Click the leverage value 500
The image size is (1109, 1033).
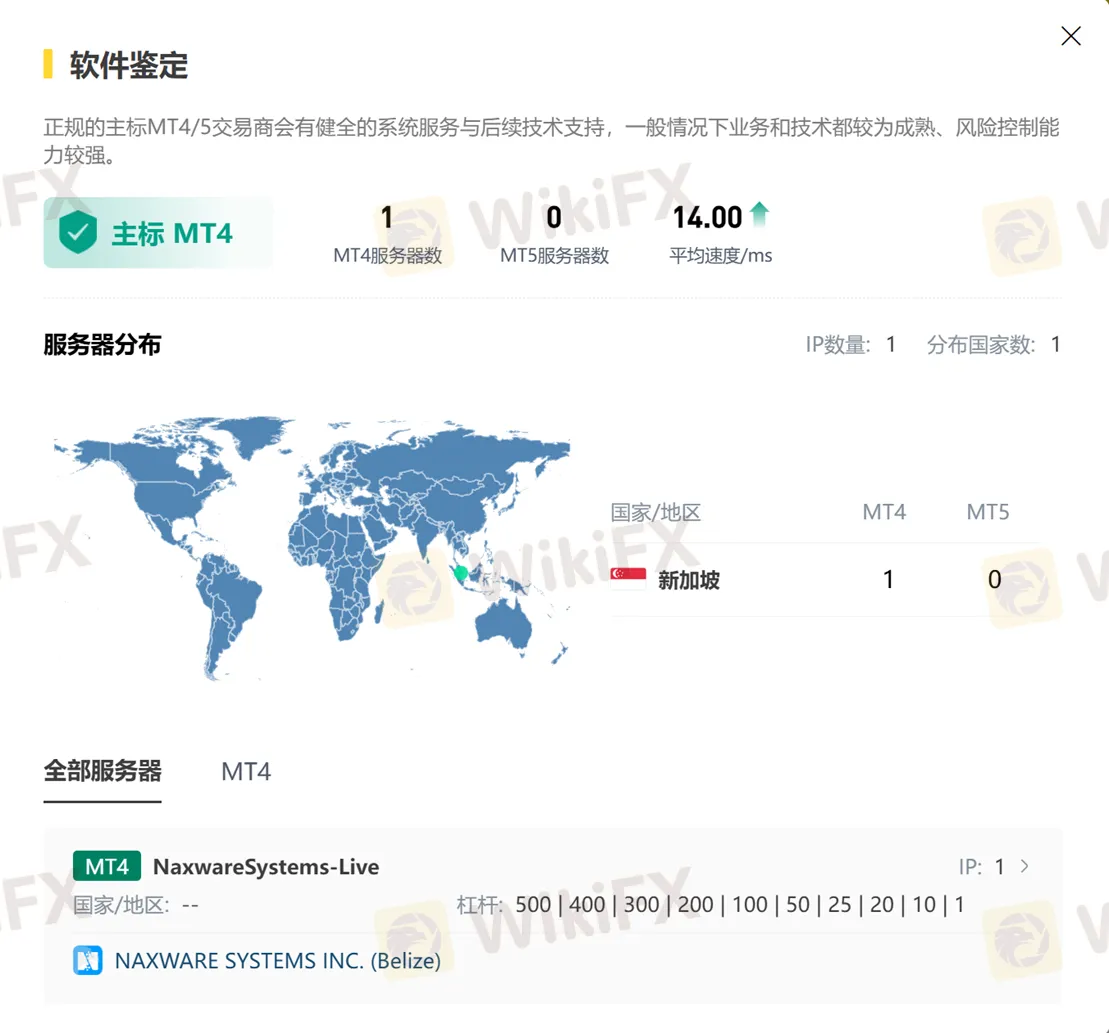pos(533,904)
